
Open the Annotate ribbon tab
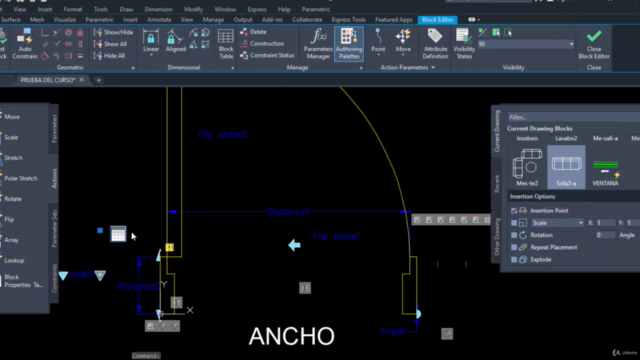[x=159, y=20]
